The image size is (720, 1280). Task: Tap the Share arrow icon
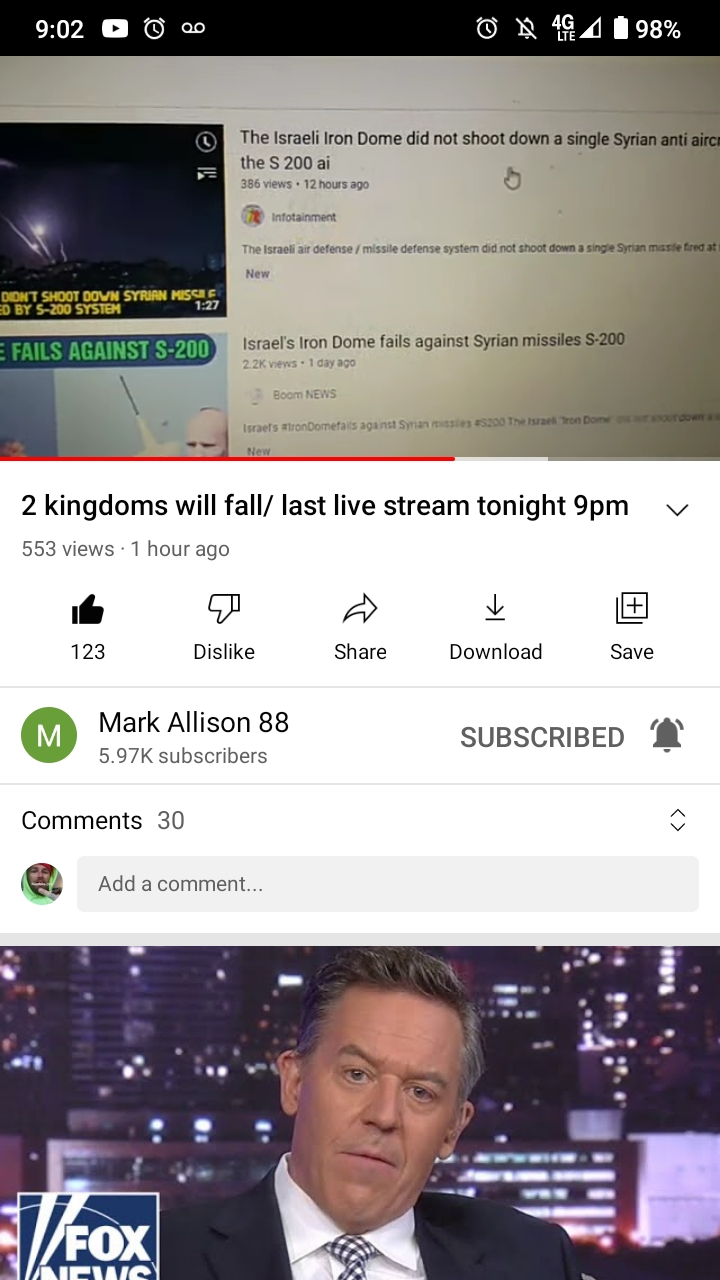[x=360, y=607]
